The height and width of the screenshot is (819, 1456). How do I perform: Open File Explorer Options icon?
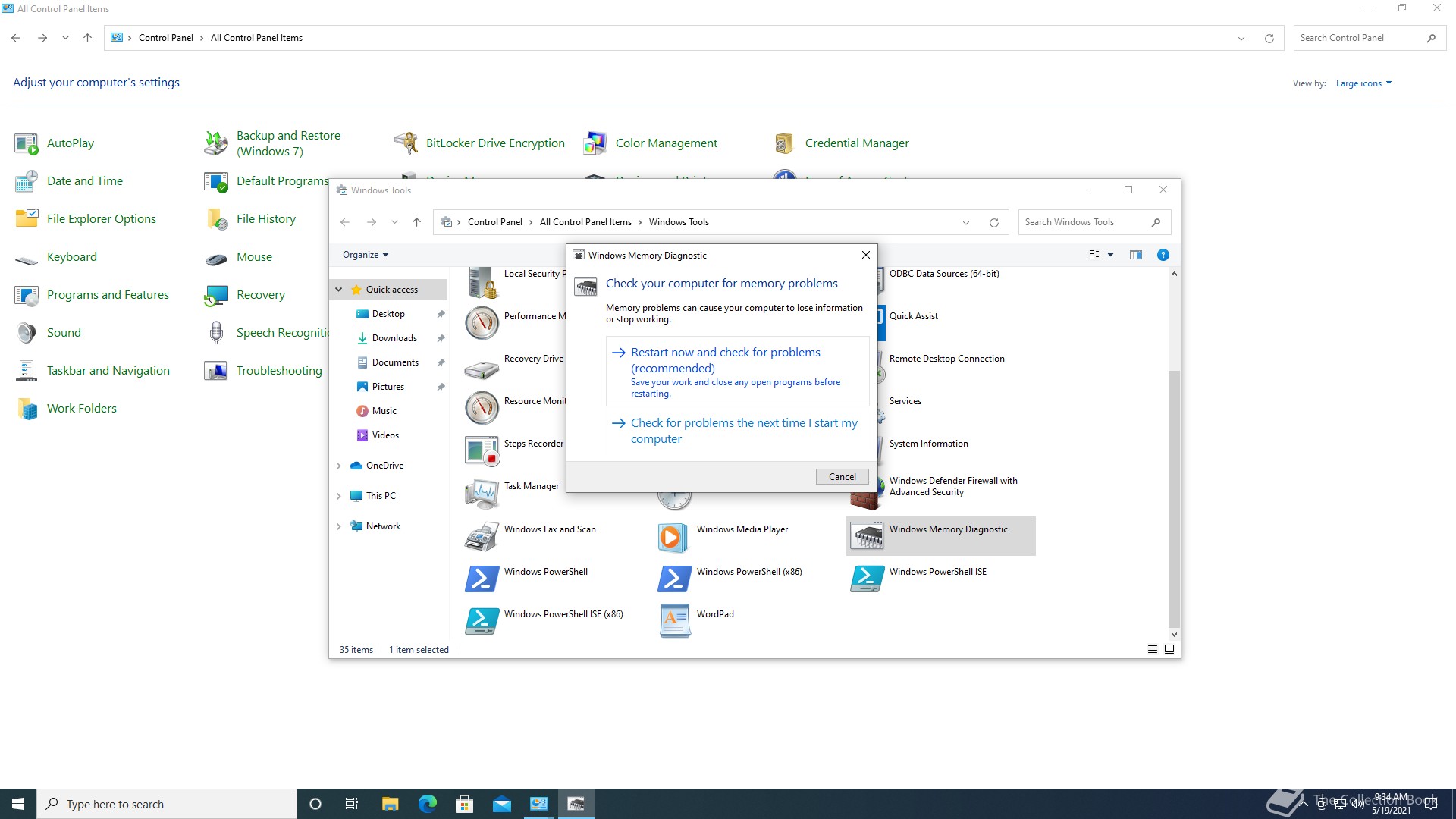(27, 219)
